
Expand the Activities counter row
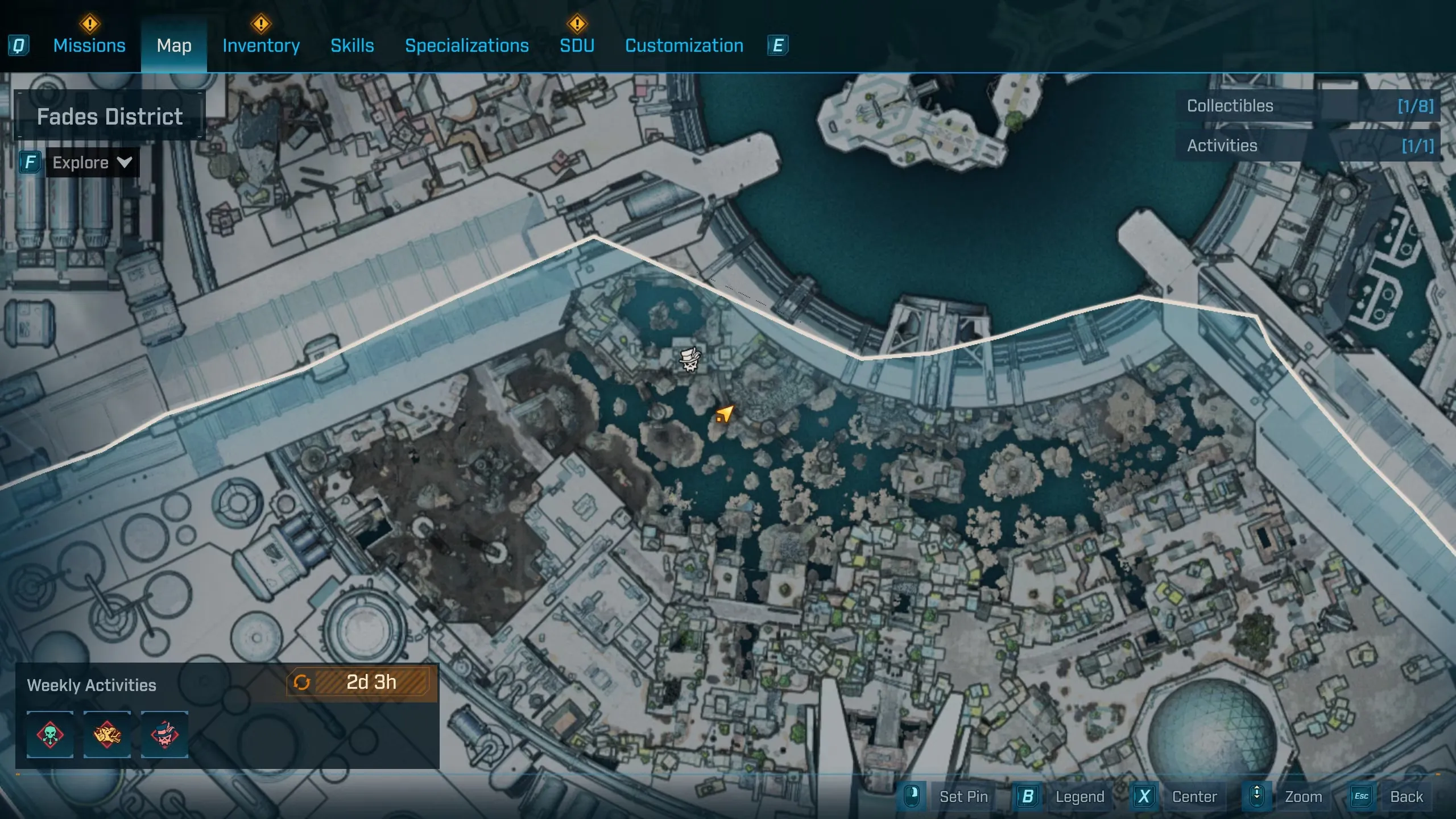pos(1308,146)
